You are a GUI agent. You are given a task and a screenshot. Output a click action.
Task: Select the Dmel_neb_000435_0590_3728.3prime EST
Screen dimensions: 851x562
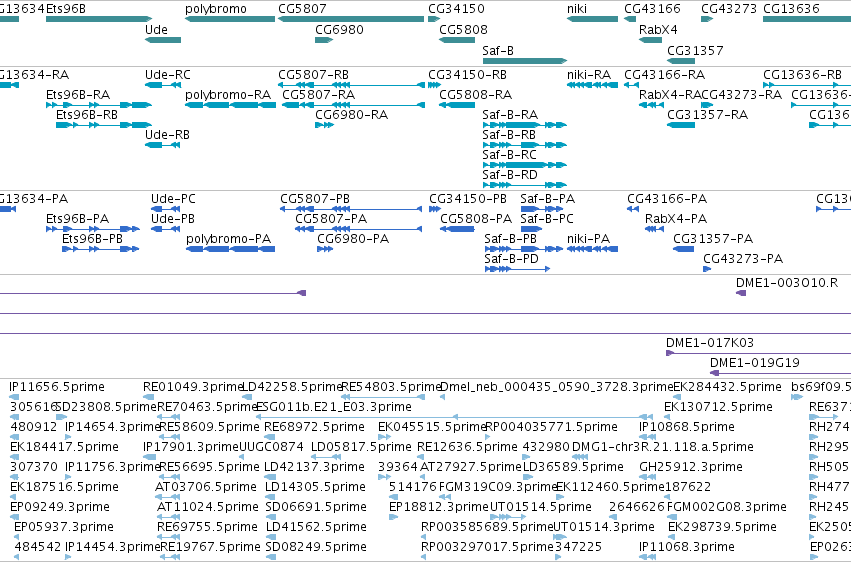442,397
